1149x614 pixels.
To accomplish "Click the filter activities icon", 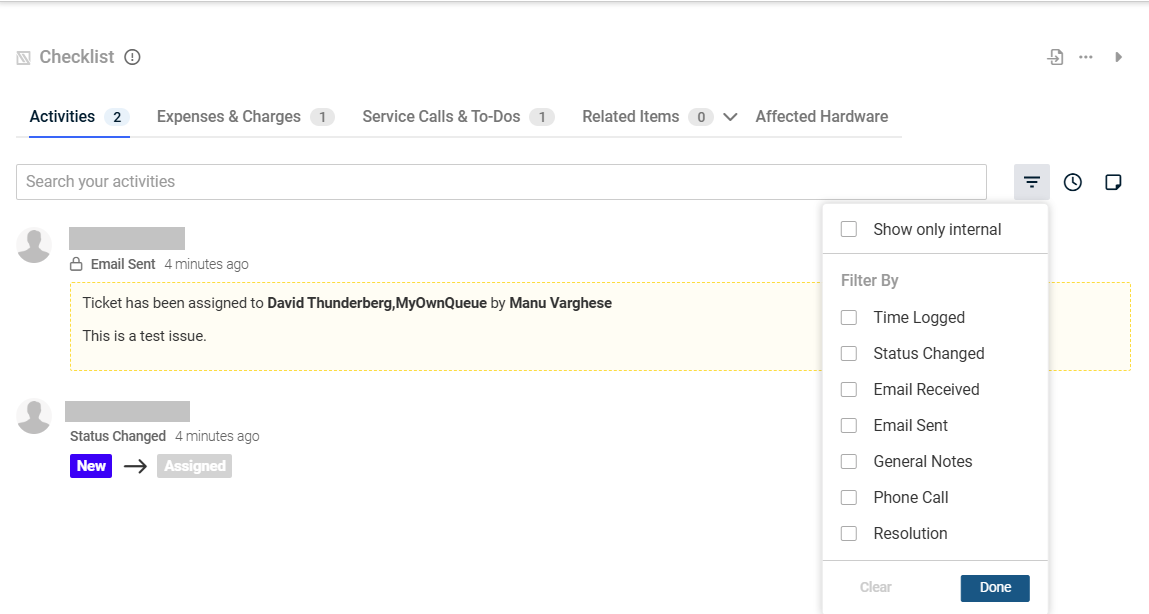I will pos(1031,182).
